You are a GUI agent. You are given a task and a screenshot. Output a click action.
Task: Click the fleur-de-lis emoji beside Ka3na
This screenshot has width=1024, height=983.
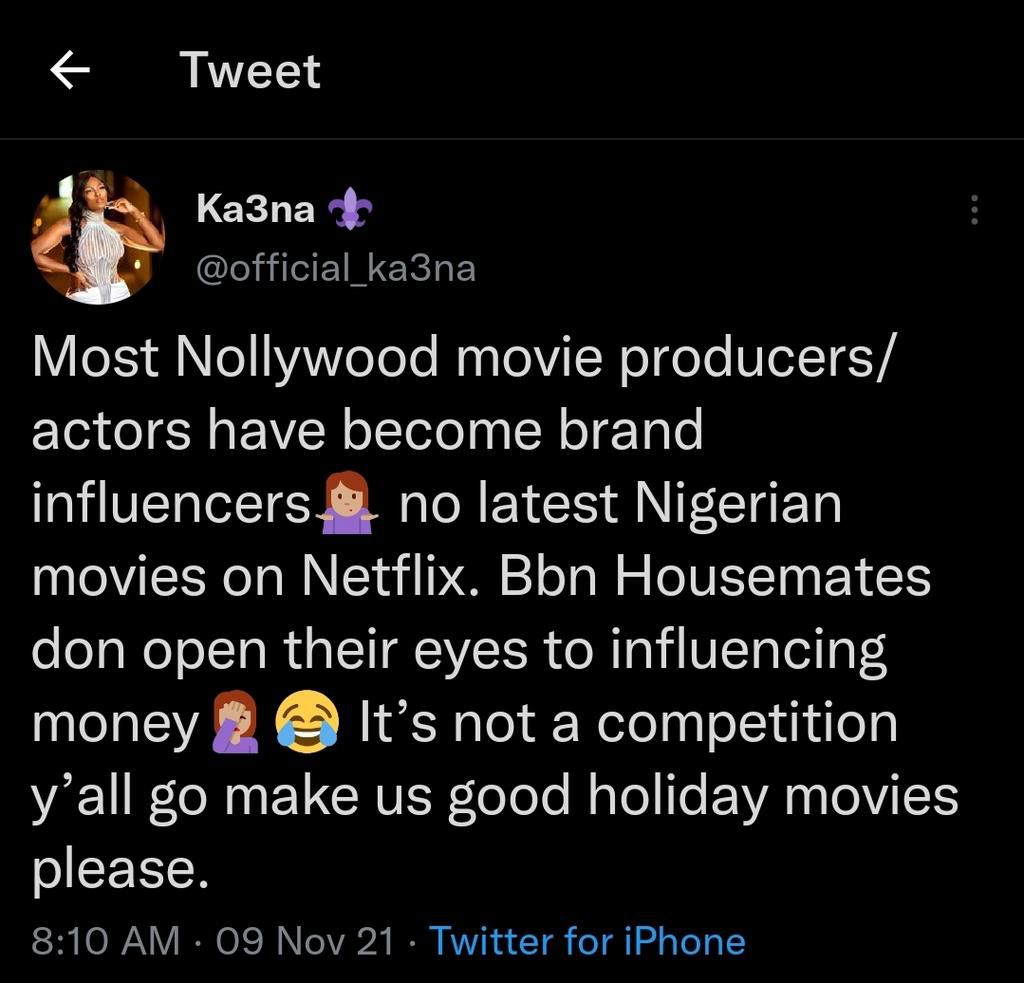pyautogui.click(x=352, y=210)
